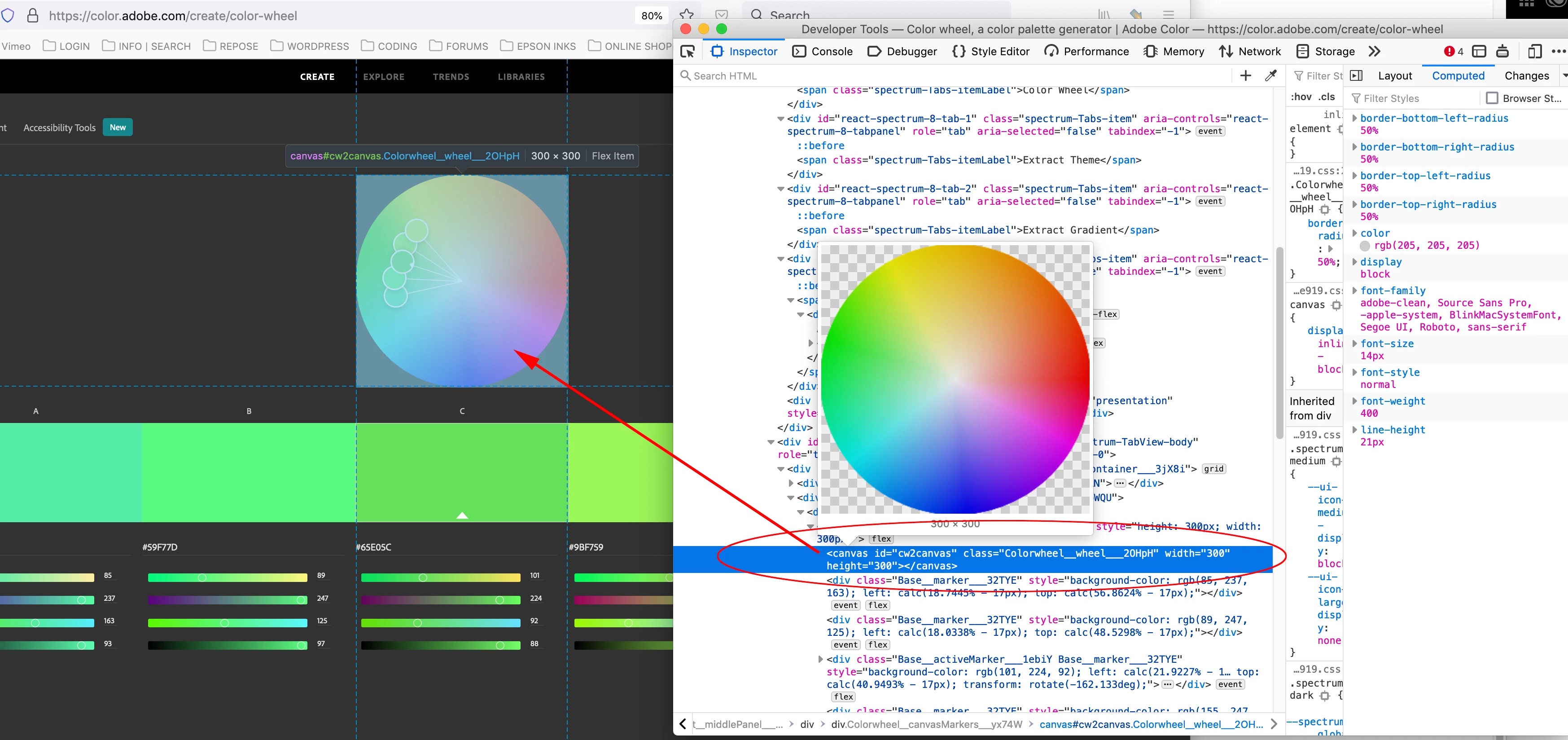Show more DevTools tools chevron
Screen dimensions: 1568x740
(x=1374, y=52)
